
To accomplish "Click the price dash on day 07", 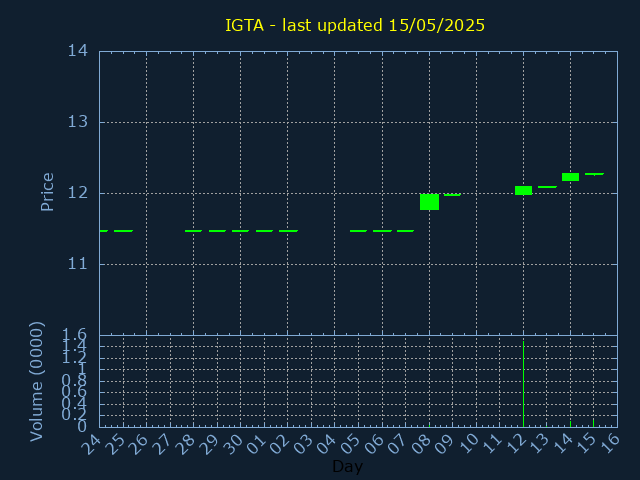I will click(x=405, y=231).
